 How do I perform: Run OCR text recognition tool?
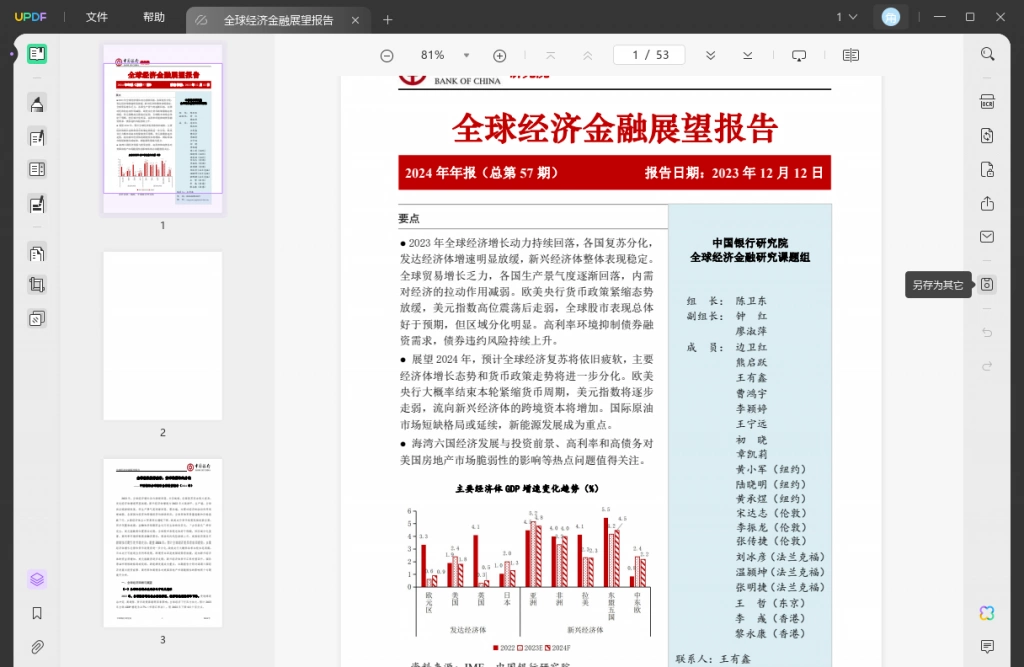point(987,102)
